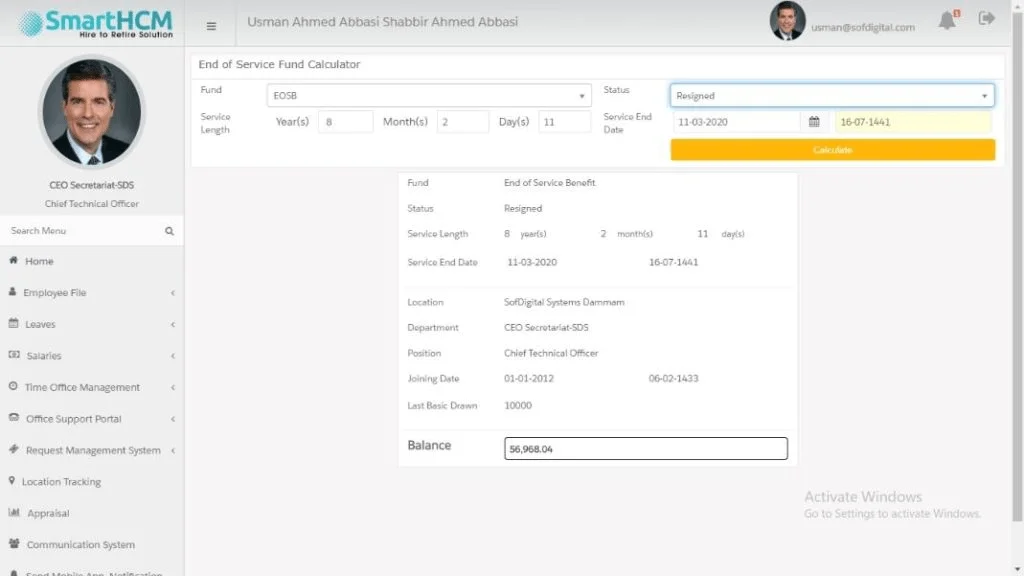The width and height of the screenshot is (1024, 576).
Task: Expand the Salaries menu section
Action: (x=91, y=356)
